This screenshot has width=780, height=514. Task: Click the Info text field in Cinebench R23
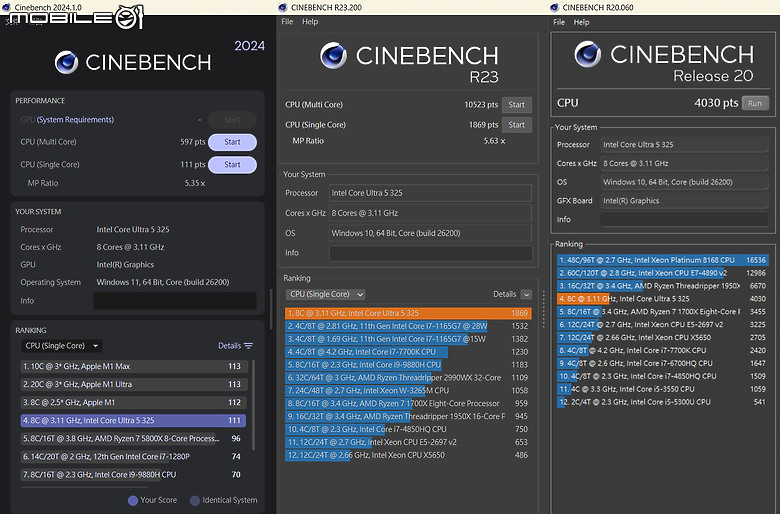point(431,254)
